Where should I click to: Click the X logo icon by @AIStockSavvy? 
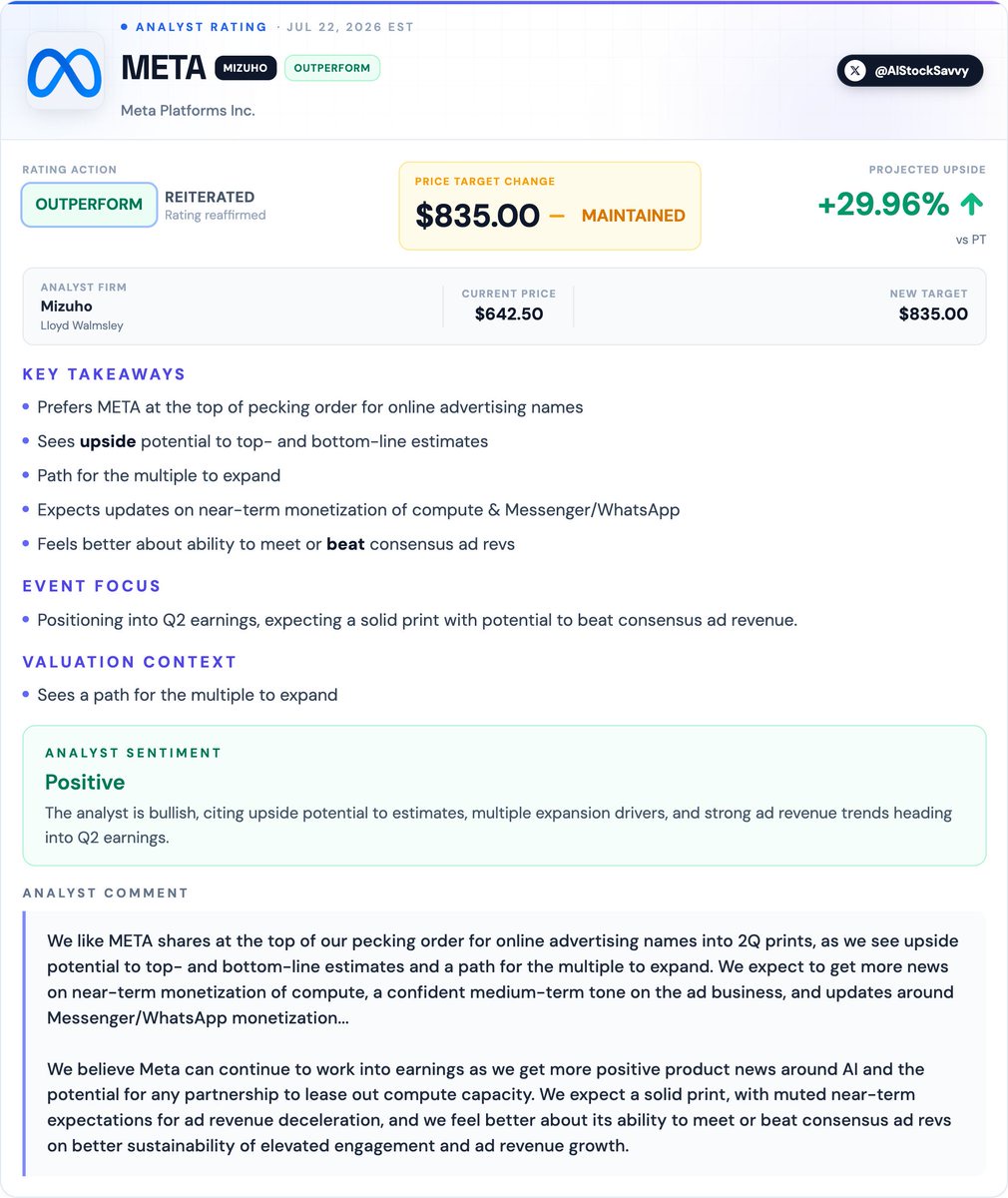[855, 71]
